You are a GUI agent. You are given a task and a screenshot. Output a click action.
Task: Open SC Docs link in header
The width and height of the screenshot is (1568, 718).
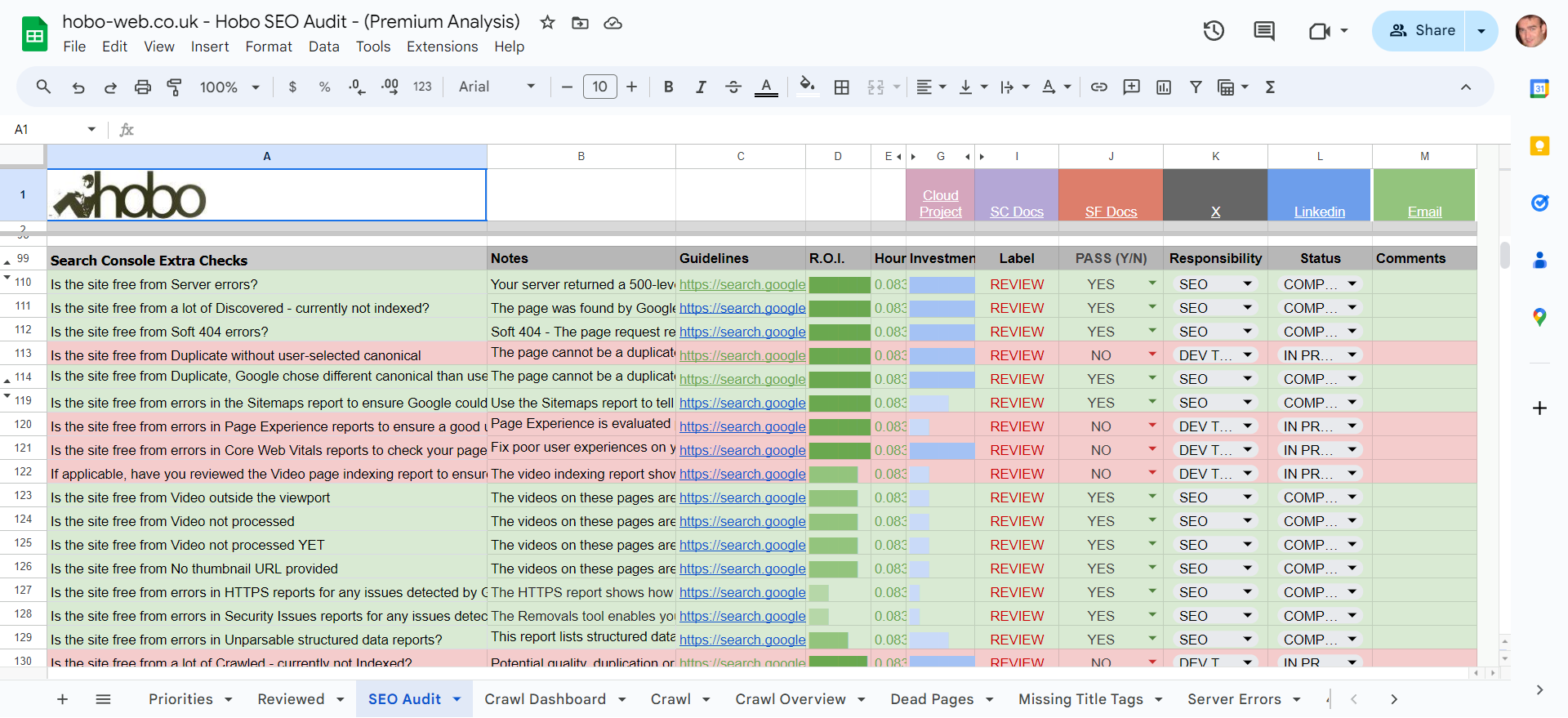click(x=1017, y=212)
